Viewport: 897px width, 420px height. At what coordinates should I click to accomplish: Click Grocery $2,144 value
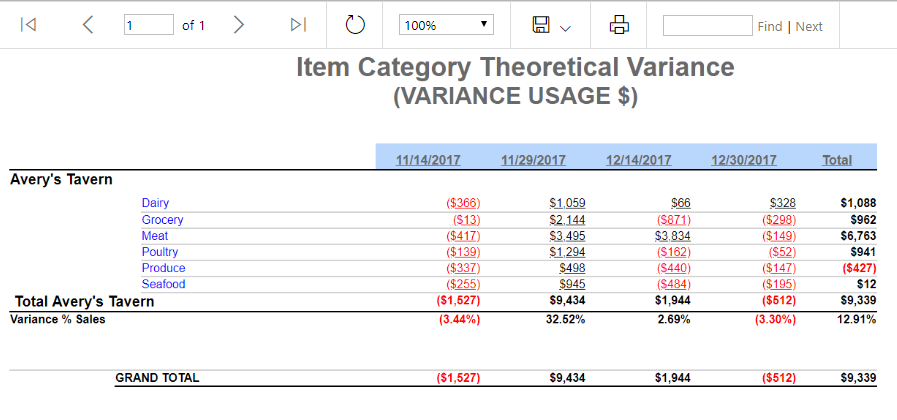pos(567,220)
